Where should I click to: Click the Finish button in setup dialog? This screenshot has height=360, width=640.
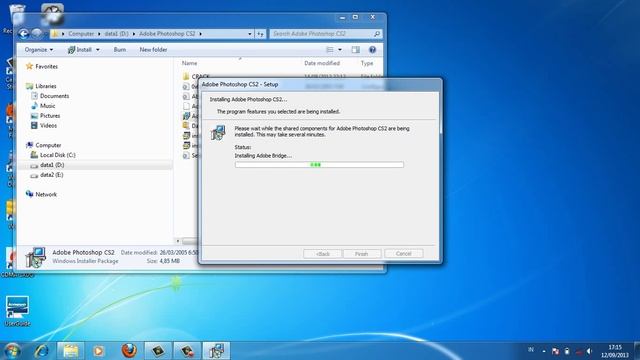(362, 254)
